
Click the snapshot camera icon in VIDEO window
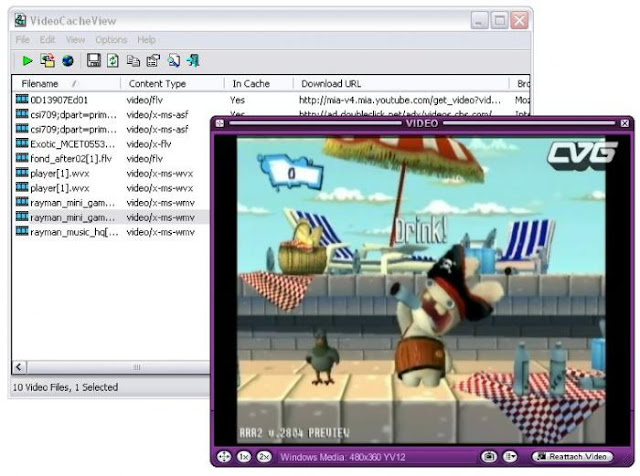coord(489,456)
